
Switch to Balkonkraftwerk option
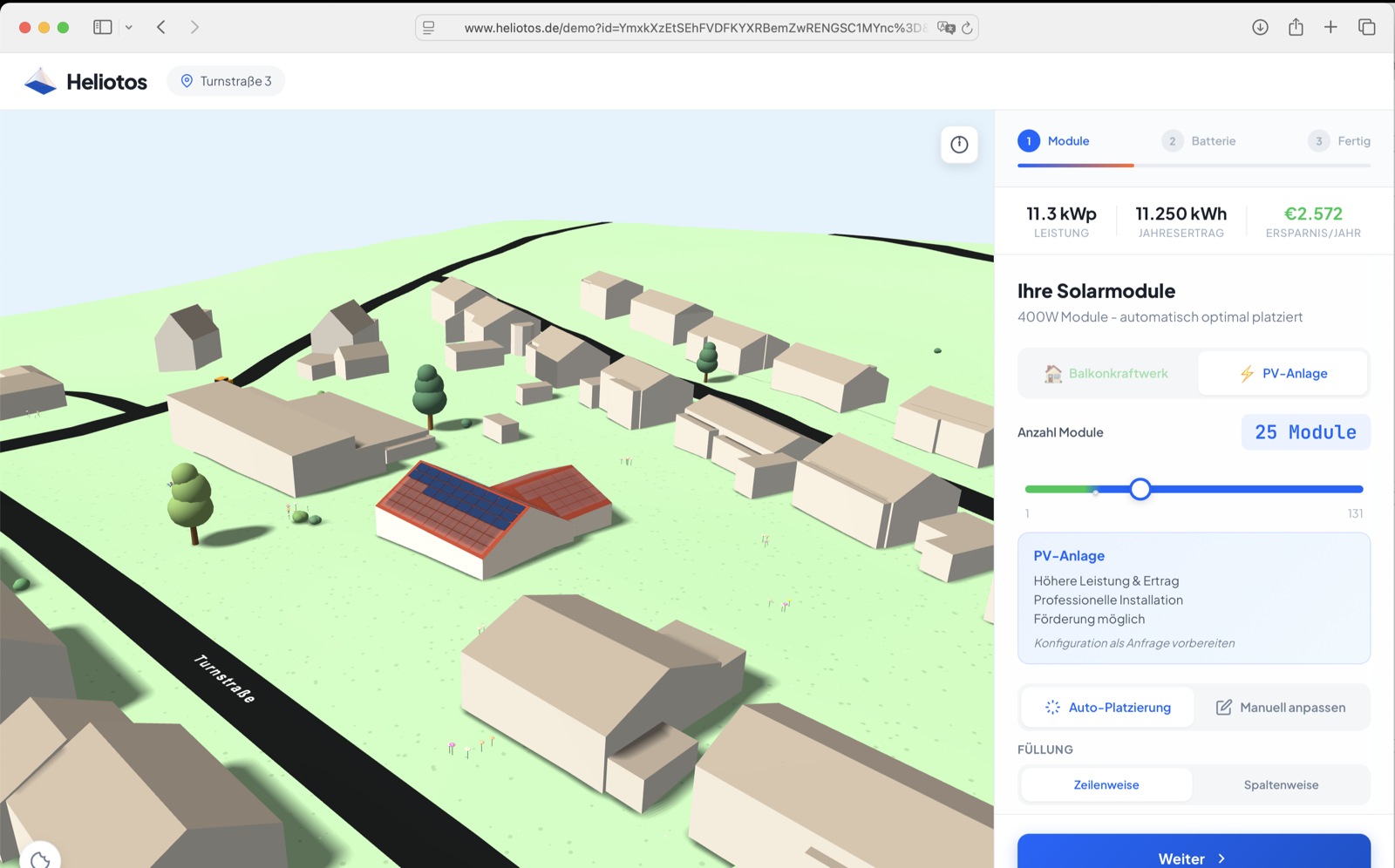tap(1108, 373)
